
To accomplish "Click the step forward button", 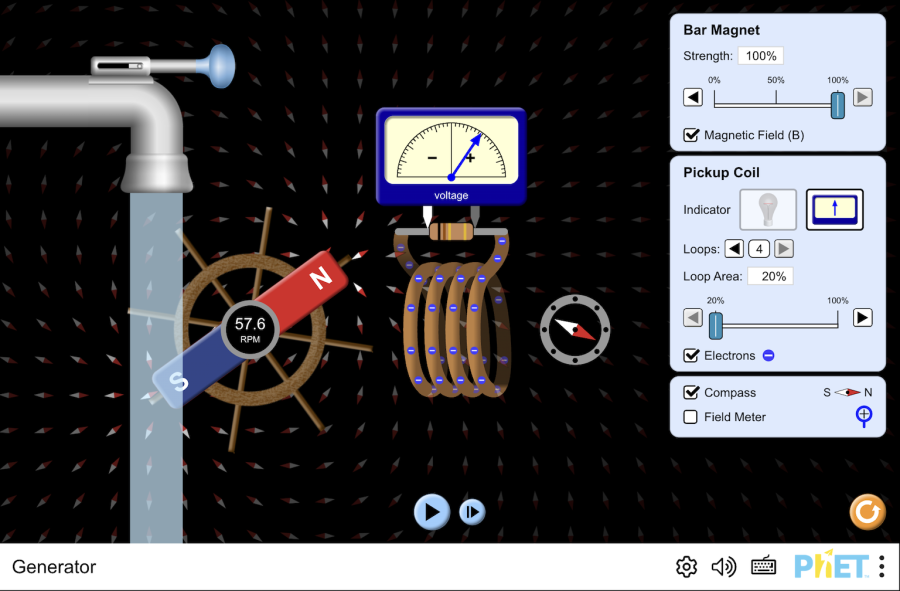I will [x=472, y=512].
